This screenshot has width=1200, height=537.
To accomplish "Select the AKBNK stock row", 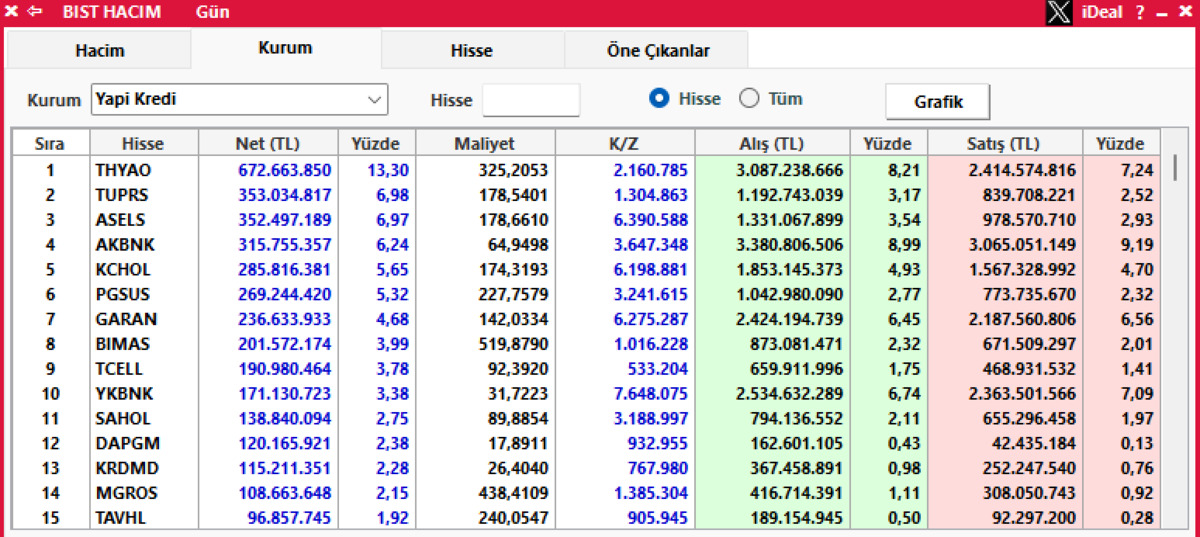I will point(586,244).
